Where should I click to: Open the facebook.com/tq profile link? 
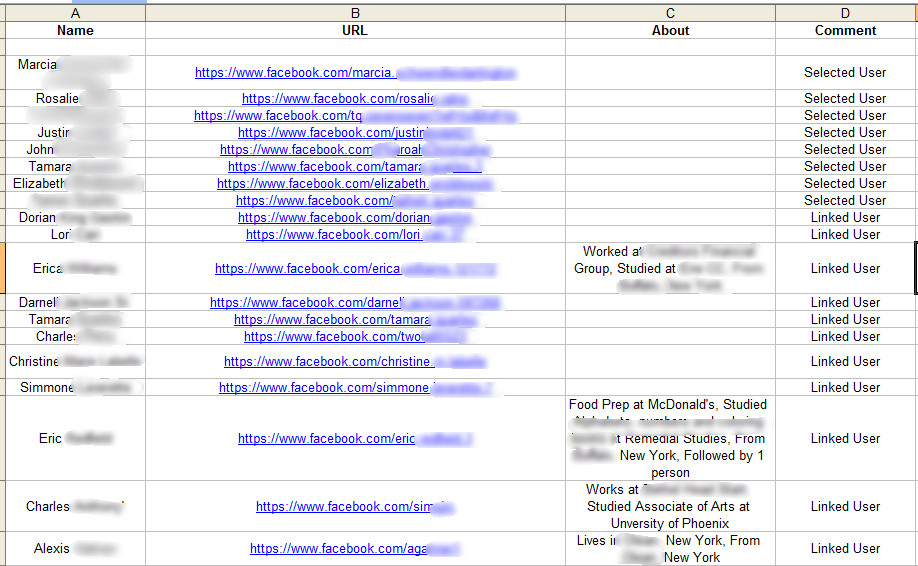355,115
